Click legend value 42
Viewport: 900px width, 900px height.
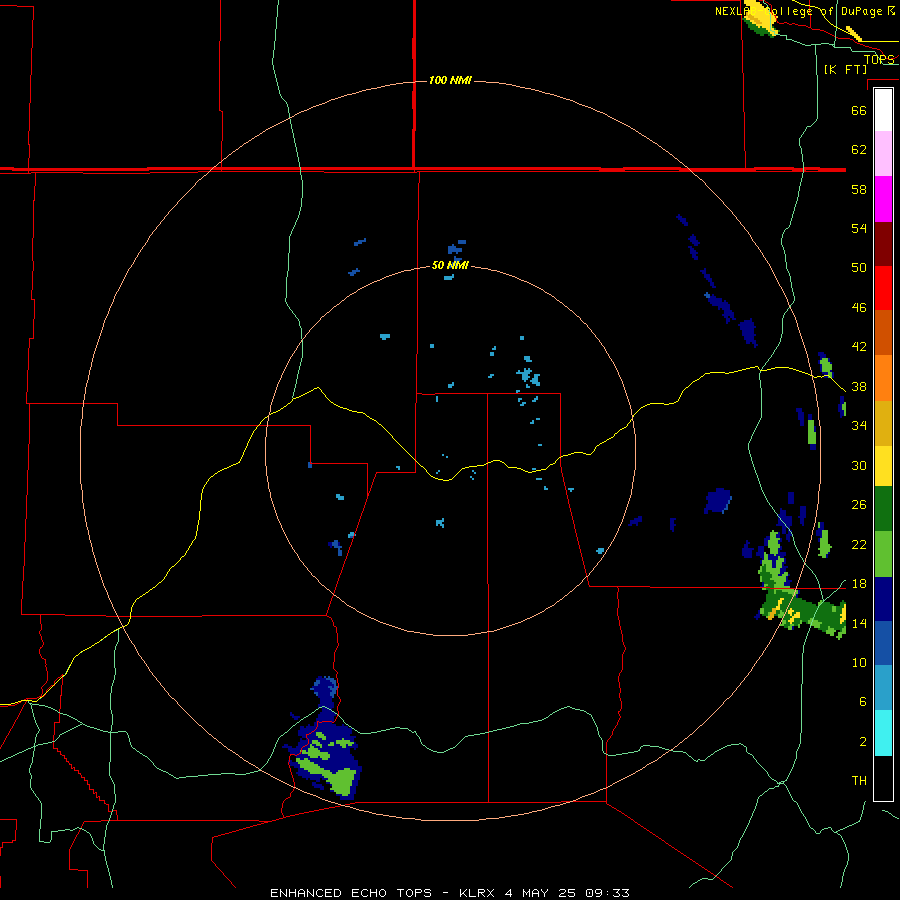(859, 347)
